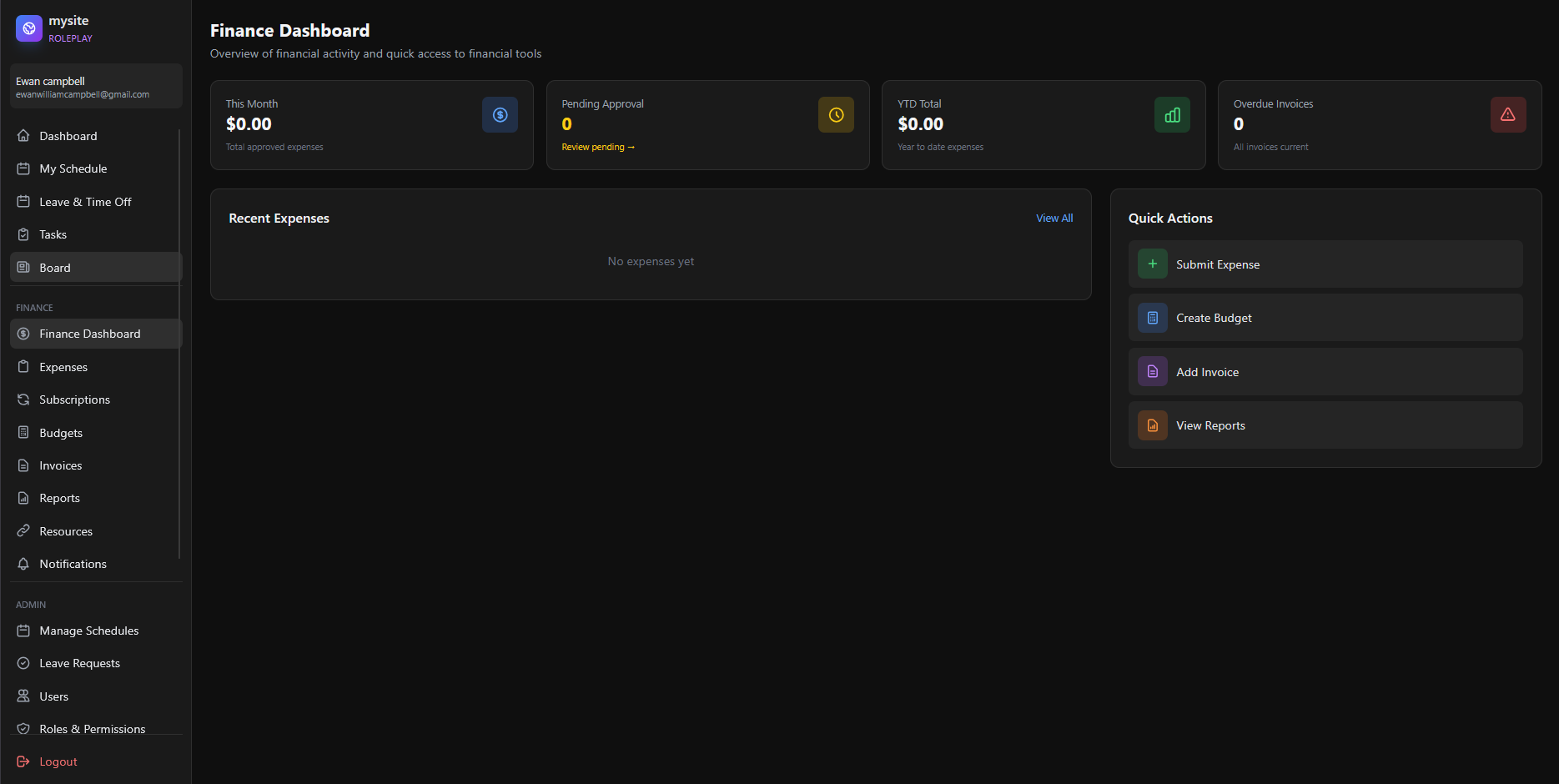Click the bar chart icon in YTD Total
This screenshot has height=784, width=1559.
coord(1172,115)
